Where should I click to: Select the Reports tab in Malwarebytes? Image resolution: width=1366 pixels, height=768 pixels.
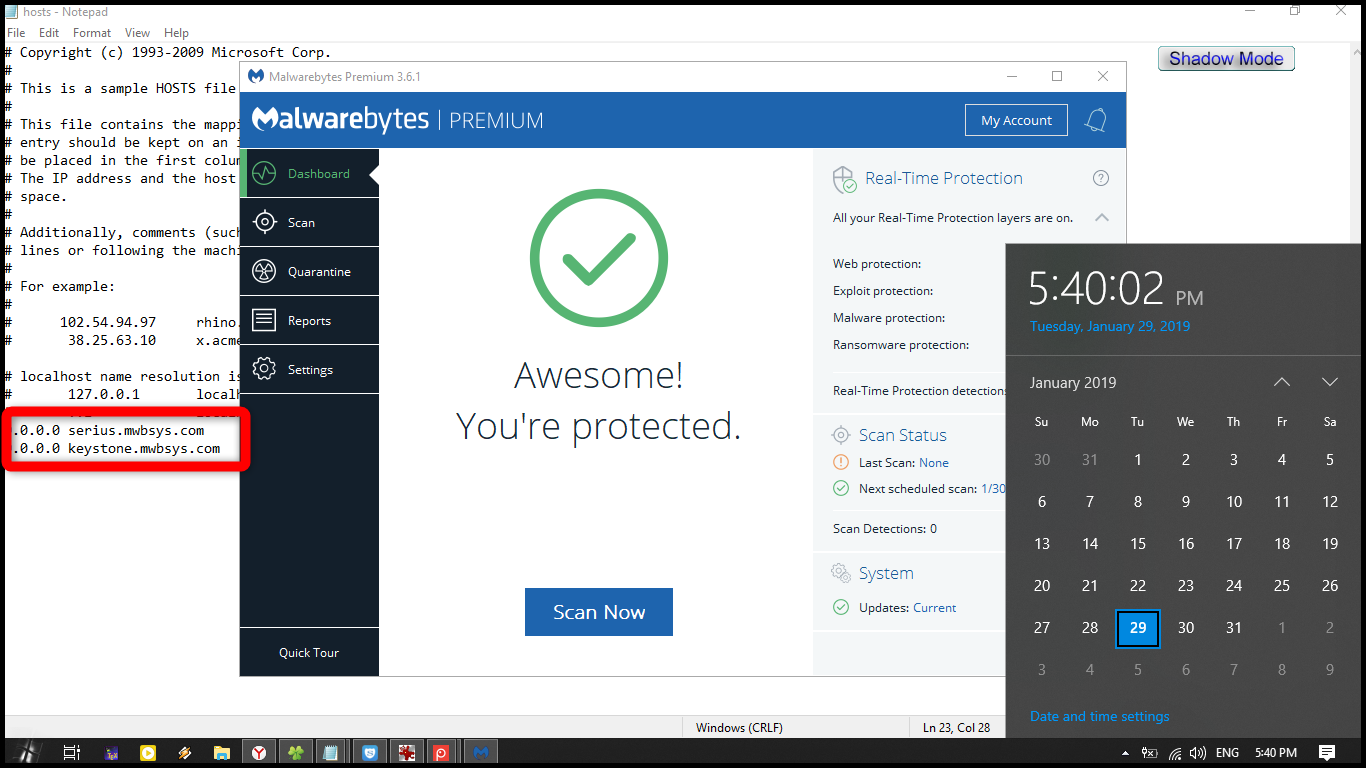pos(309,320)
